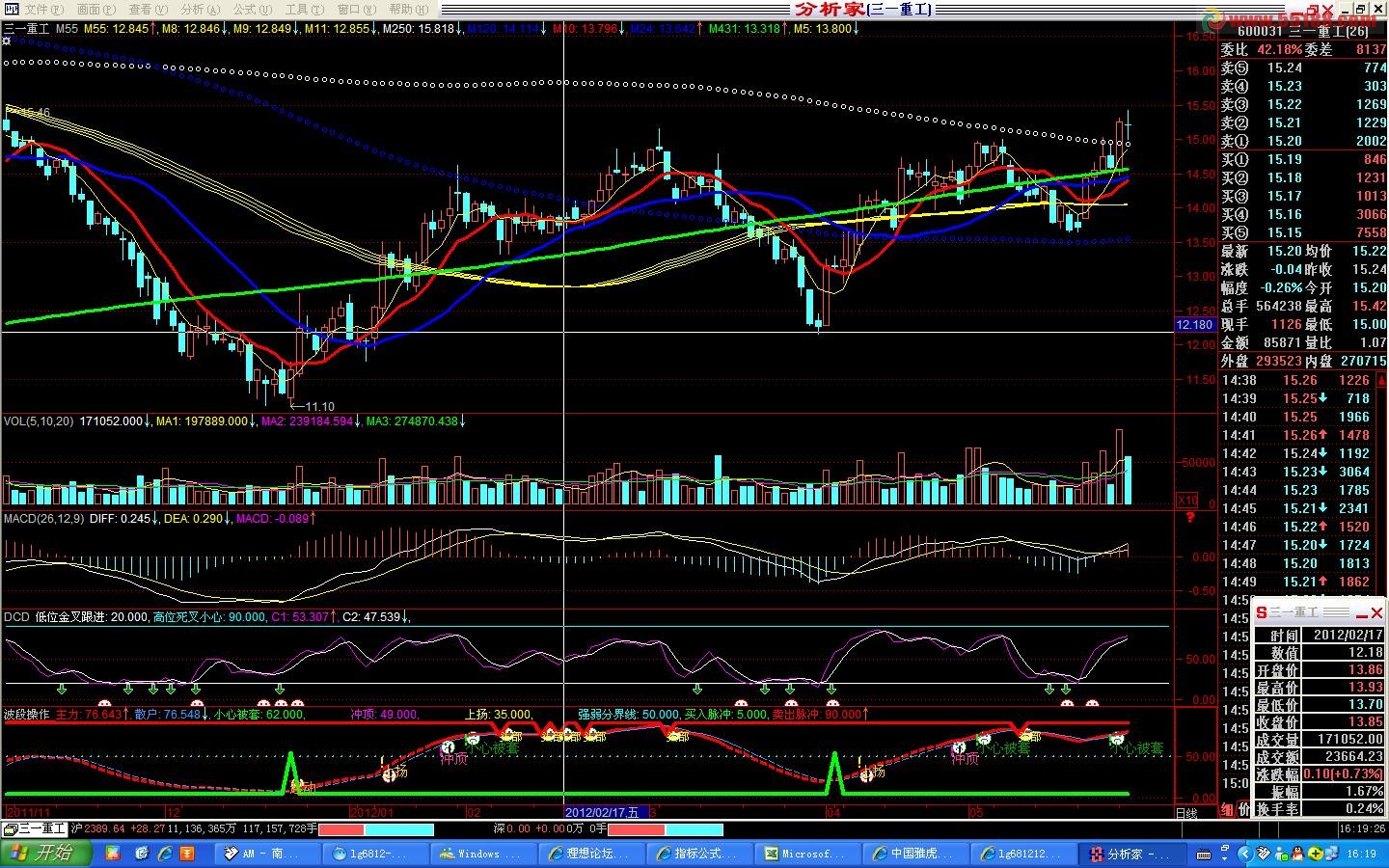Viewport: 1389px width, 868px height.
Task: Select the 价 price tab under tick list
Action: (1244, 810)
